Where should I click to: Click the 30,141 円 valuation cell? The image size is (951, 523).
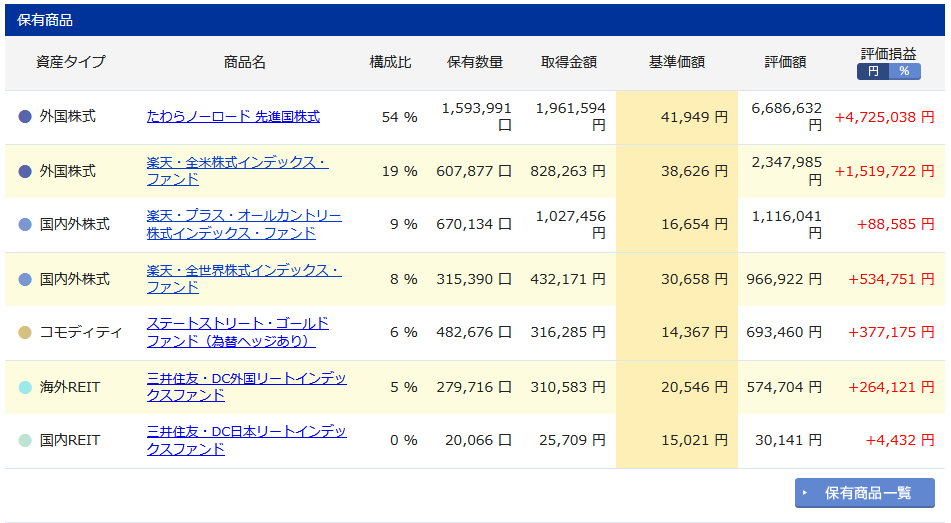tap(788, 440)
